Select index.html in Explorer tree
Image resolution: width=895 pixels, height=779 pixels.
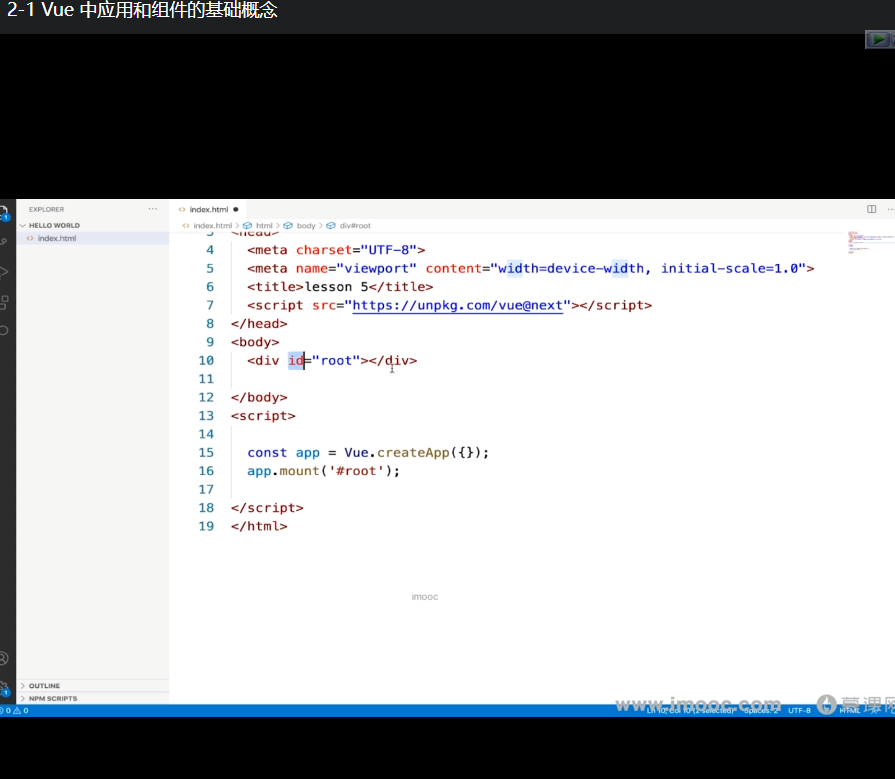point(92,238)
